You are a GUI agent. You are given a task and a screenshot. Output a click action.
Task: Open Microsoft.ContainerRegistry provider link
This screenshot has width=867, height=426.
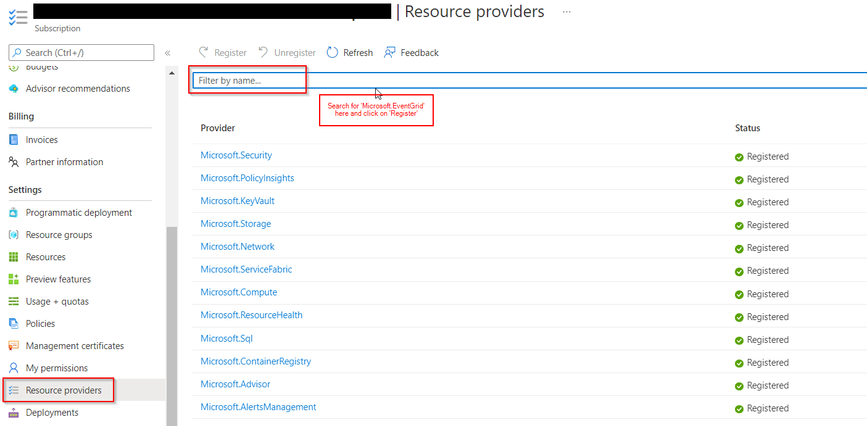tap(255, 361)
